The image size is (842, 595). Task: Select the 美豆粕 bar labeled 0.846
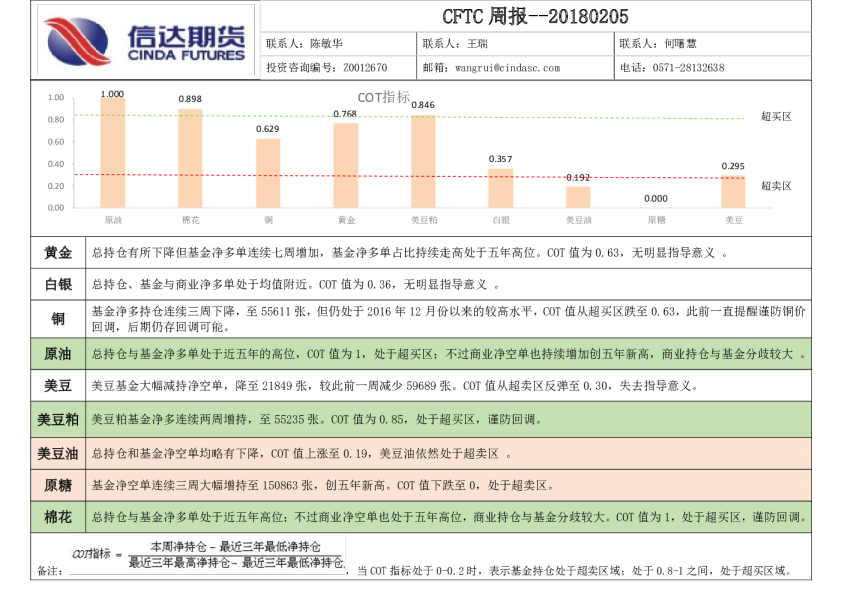tap(423, 161)
